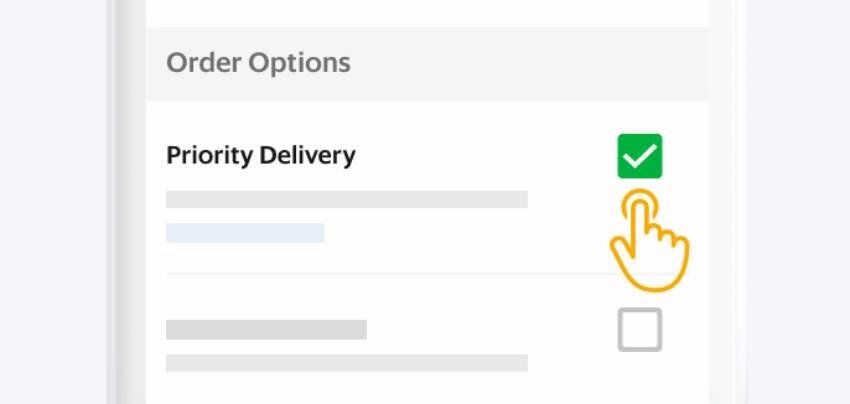Click the white panel above Order Options header
Viewport: 850px width, 404px height.
click(427, 14)
